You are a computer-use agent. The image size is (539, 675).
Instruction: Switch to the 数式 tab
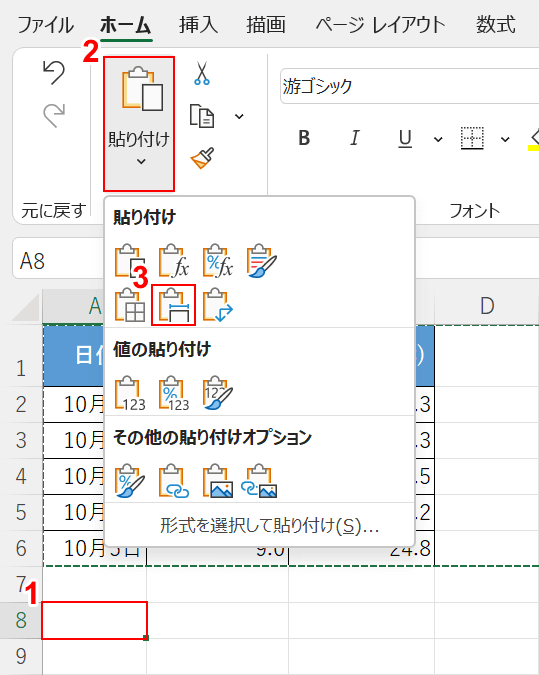pyautogui.click(x=496, y=25)
